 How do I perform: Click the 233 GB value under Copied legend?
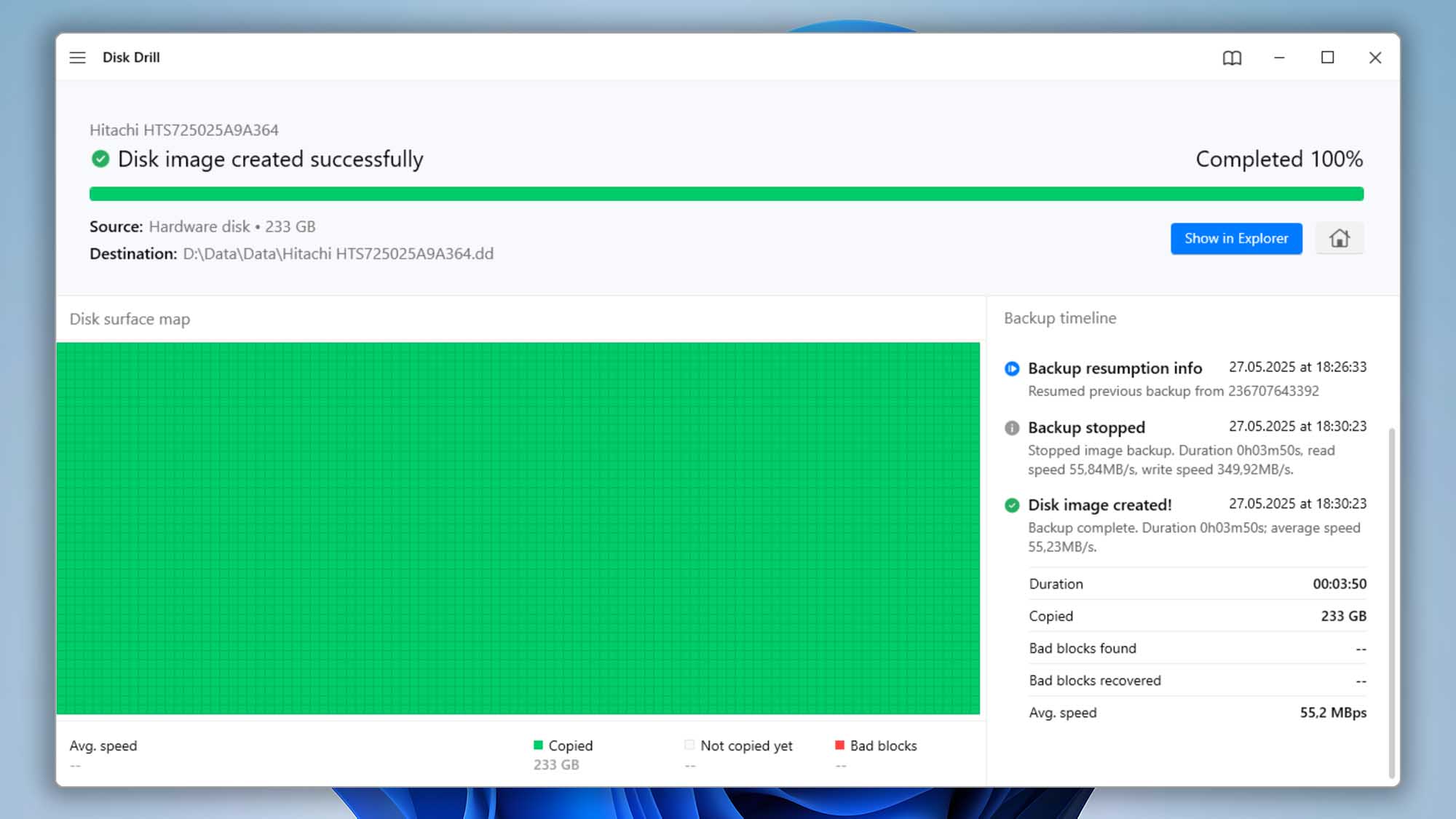pos(556,764)
